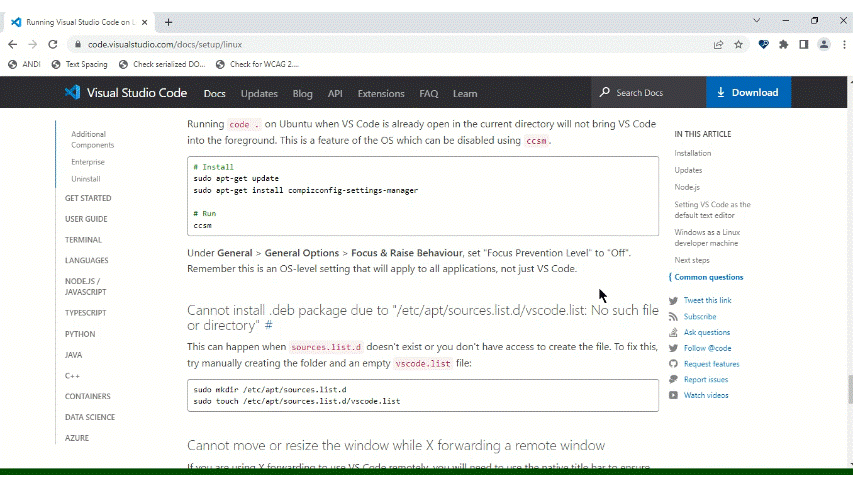The width and height of the screenshot is (853, 480).
Task: Click the YouTube icon beside Watch videos
Action: pyautogui.click(x=673, y=395)
